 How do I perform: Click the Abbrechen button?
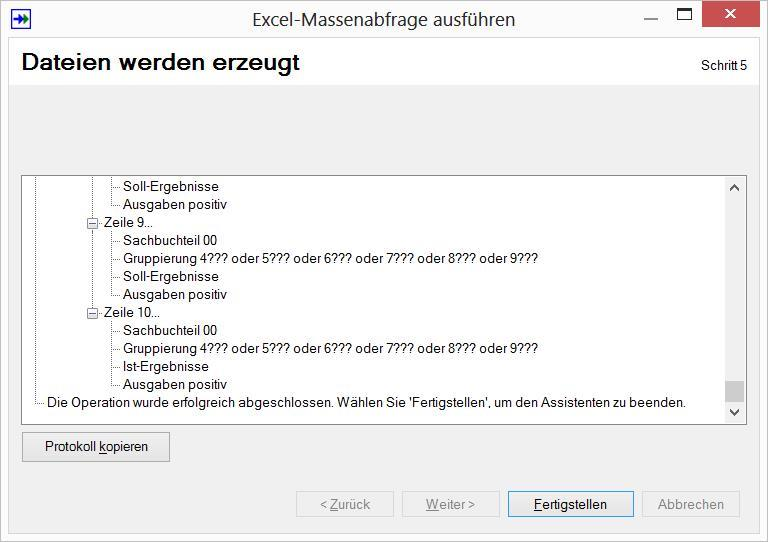pyautogui.click(x=691, y=504)
